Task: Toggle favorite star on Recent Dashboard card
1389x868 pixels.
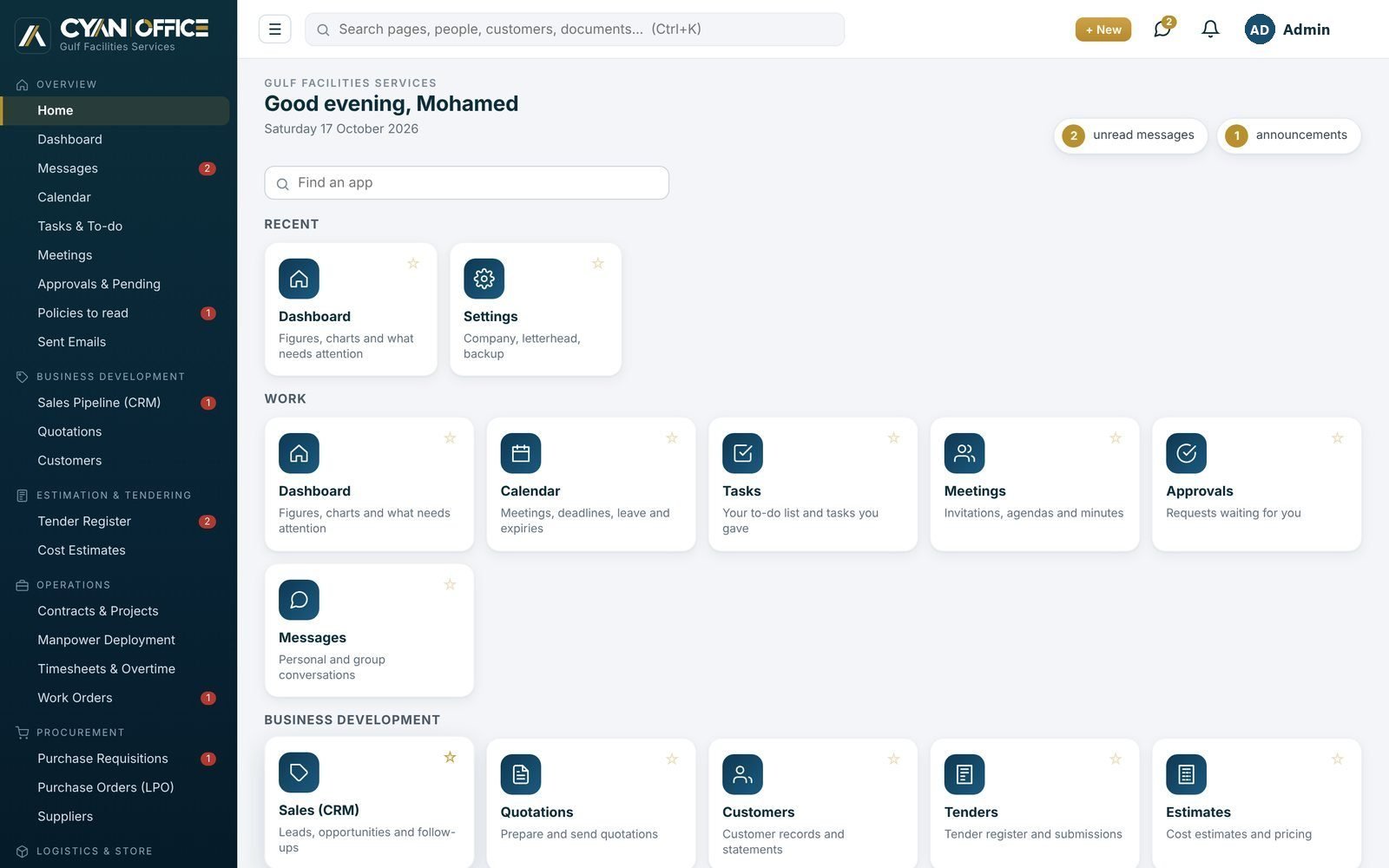Action: click(413, 263)
